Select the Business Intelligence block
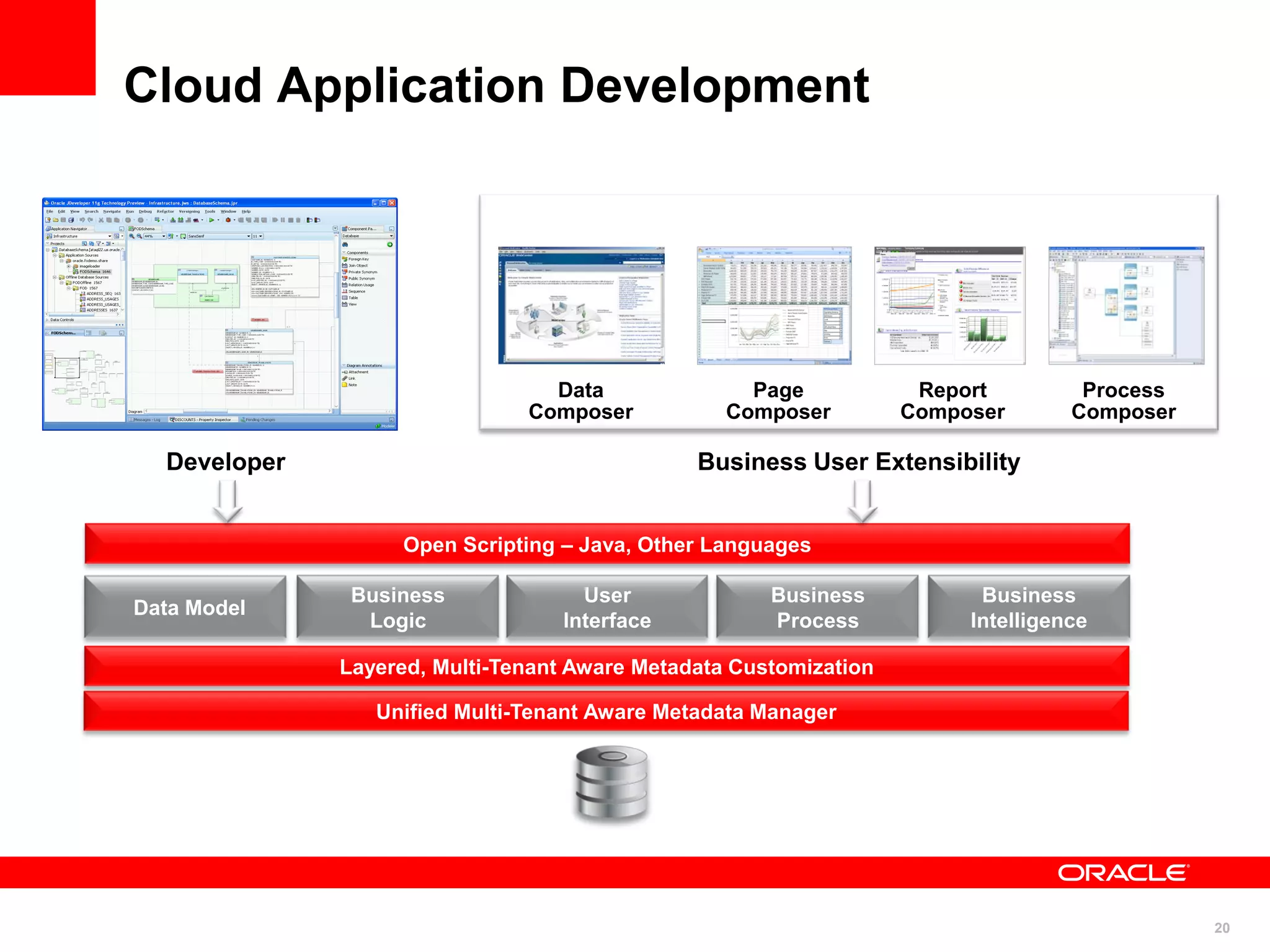The height and width of the screenshot is (952, 1270). [x=1029, y=607]
